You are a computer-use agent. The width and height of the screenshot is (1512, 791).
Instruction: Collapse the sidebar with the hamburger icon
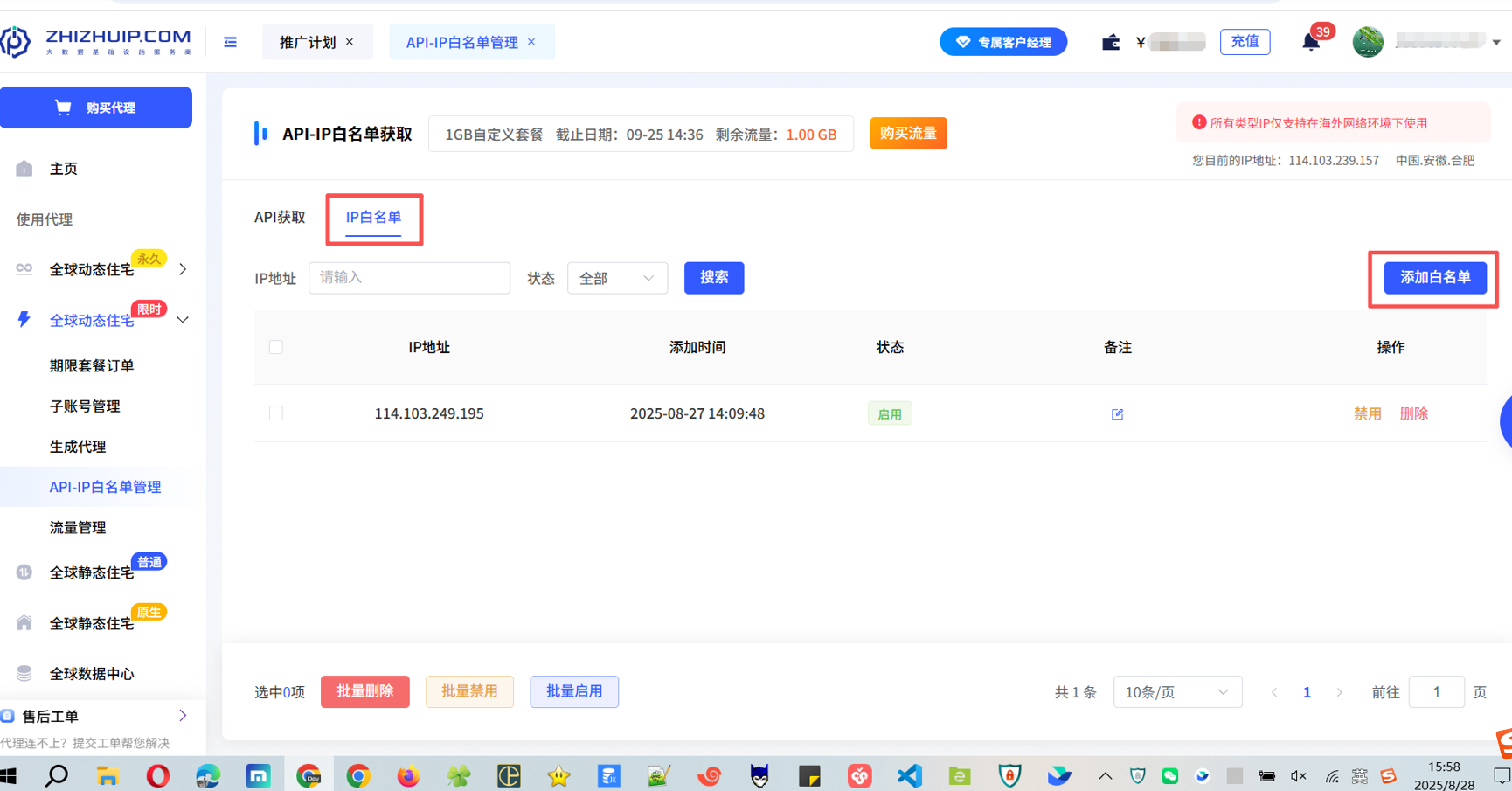point(230,42)
